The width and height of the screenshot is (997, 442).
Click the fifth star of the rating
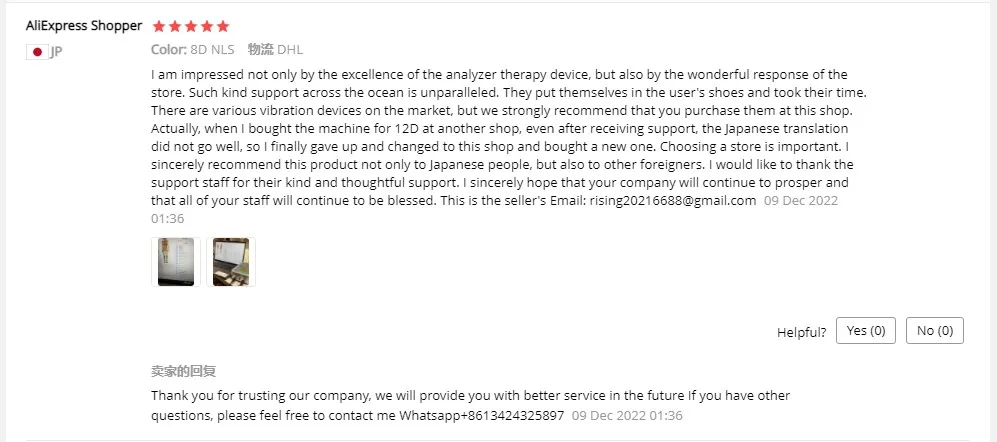point(222,26)
